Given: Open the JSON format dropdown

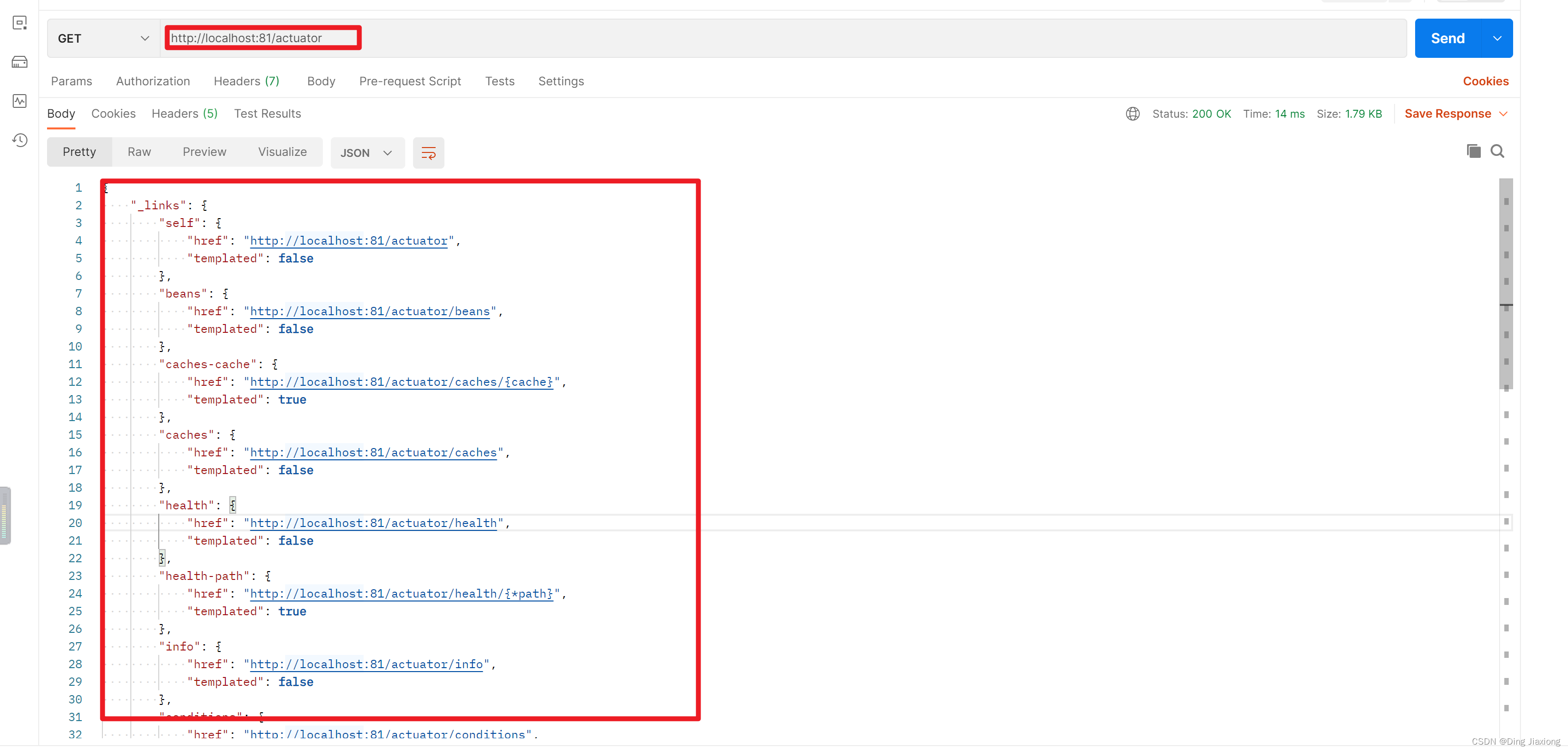Looking at the screenshot, I should click(367, 153).
